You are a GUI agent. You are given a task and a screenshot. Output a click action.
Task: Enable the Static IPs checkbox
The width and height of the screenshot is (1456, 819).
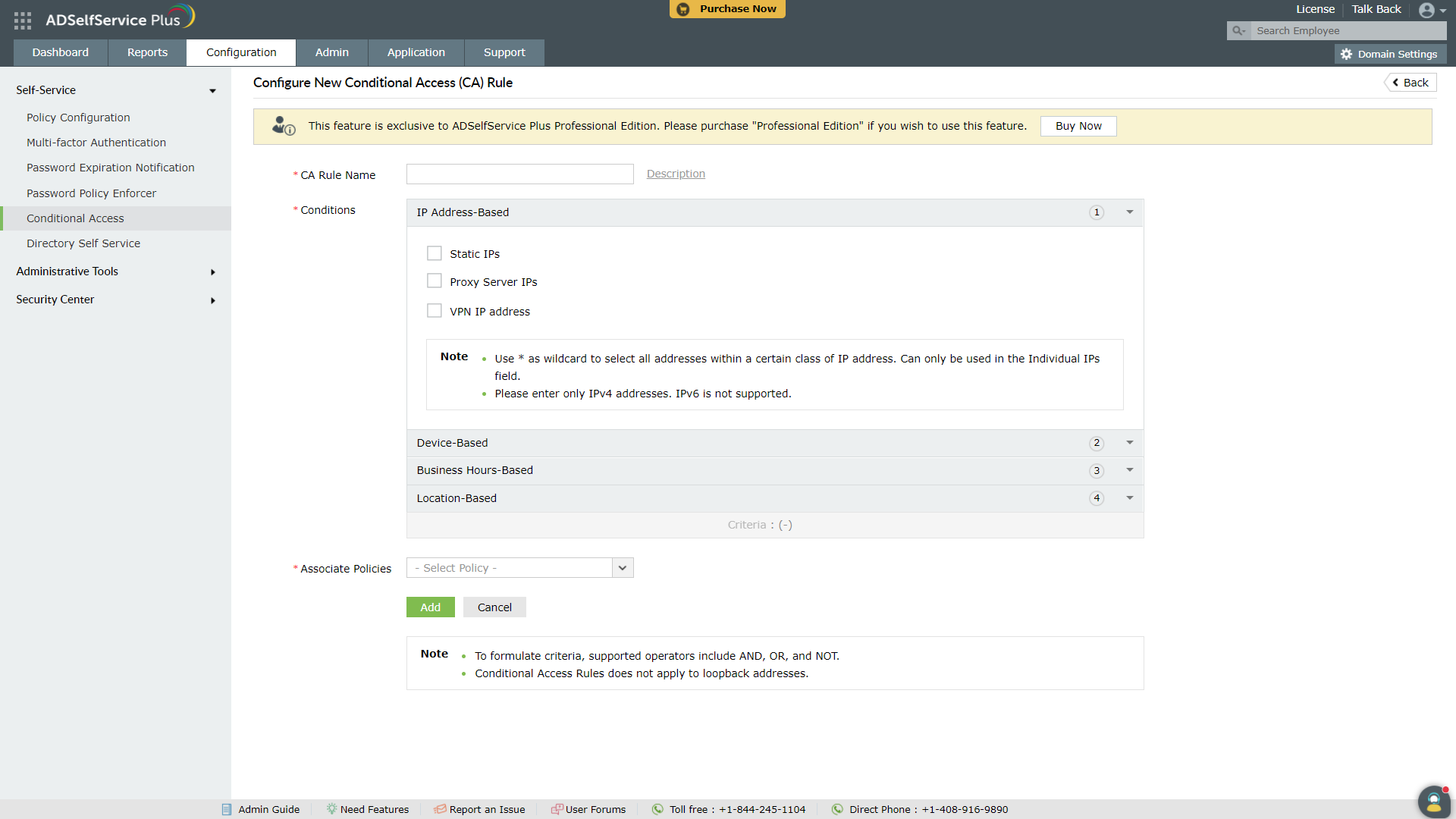tap(435, 253)
